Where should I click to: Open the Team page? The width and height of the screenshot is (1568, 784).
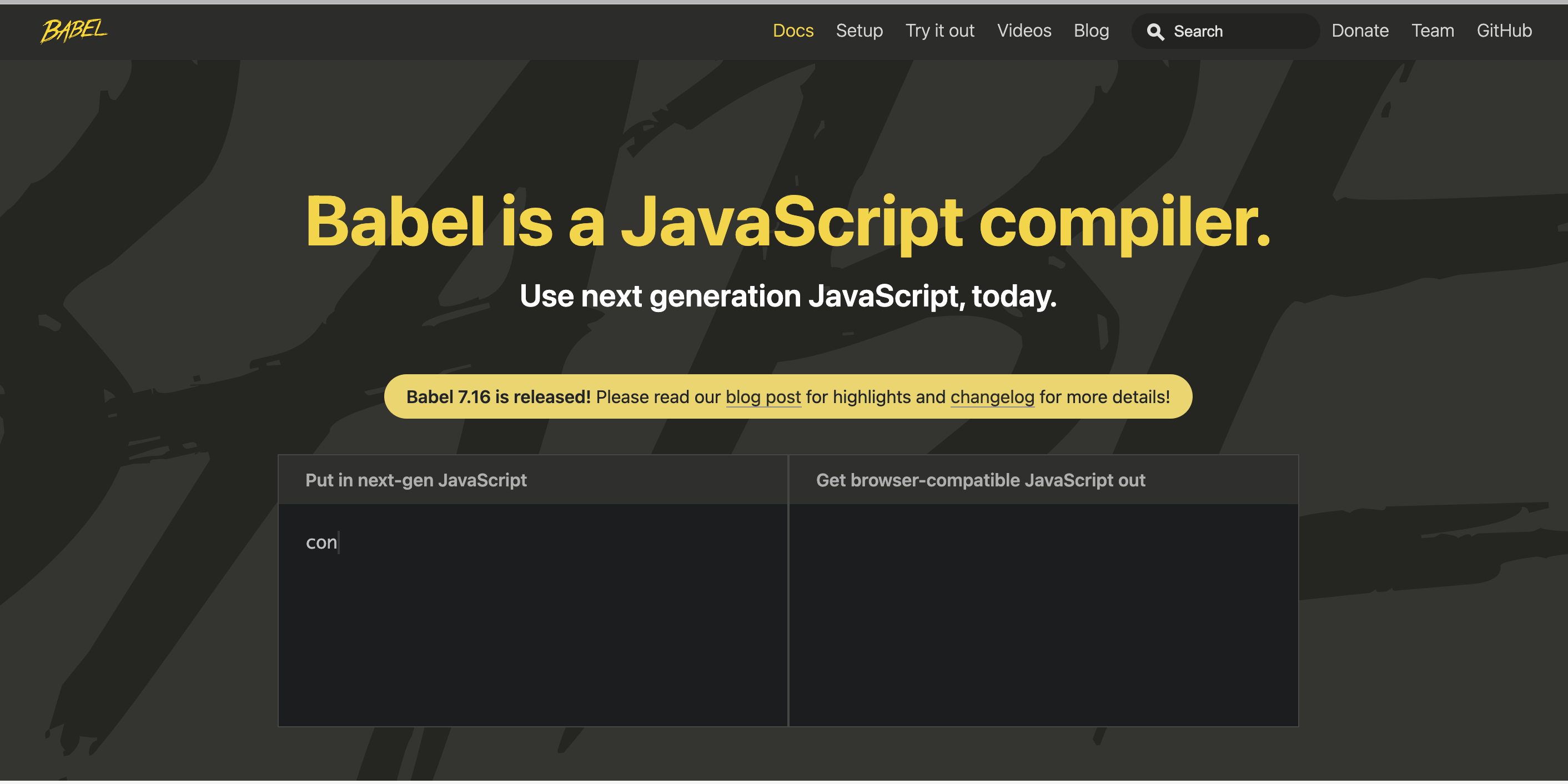click(1433, 31)
